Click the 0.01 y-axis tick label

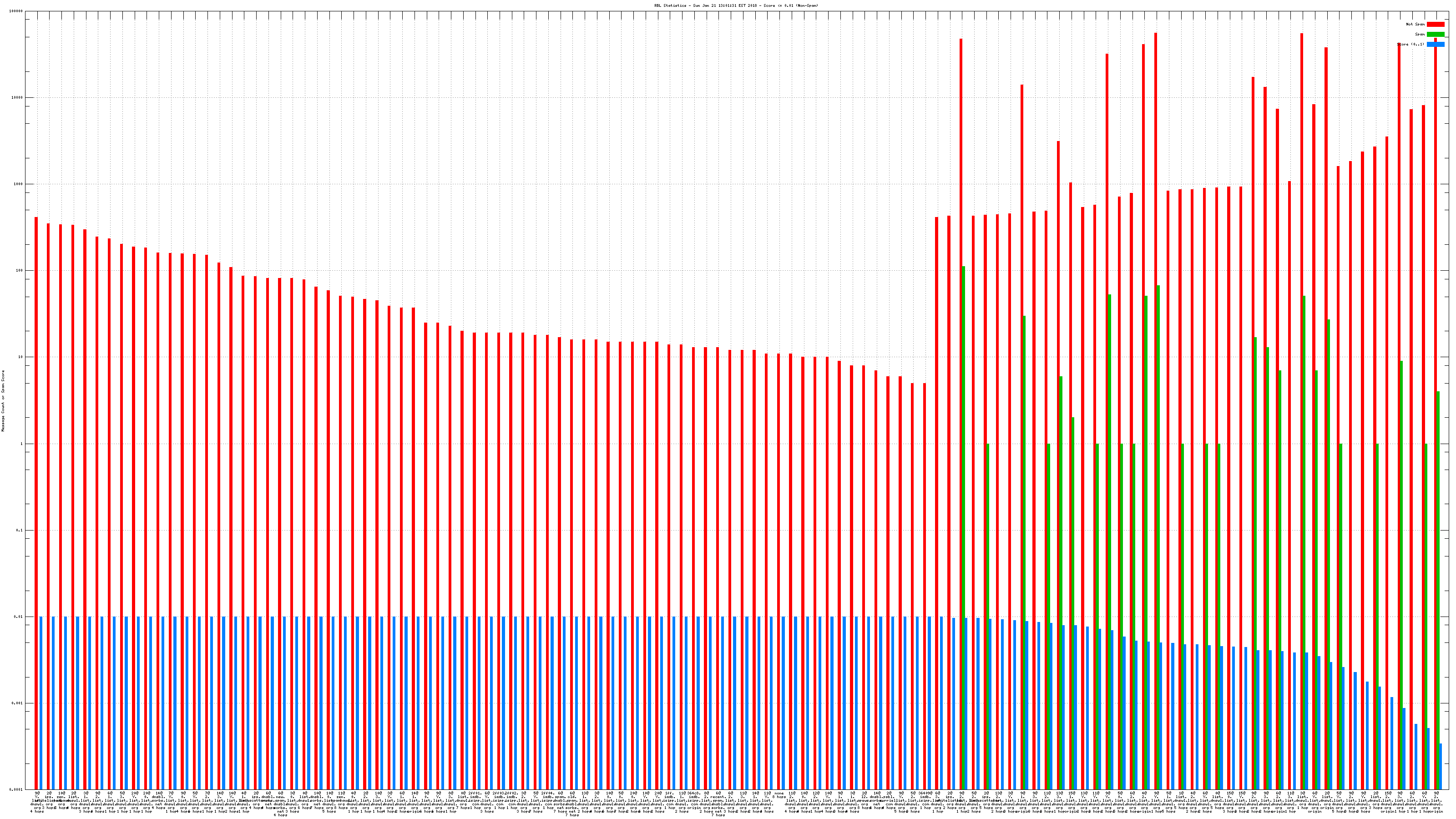click(x=18, y=617)
